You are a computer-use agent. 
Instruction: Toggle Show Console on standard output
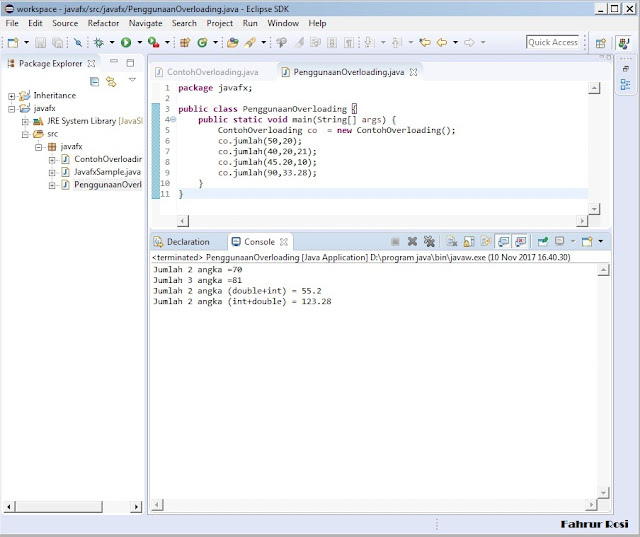pos(503,242)
